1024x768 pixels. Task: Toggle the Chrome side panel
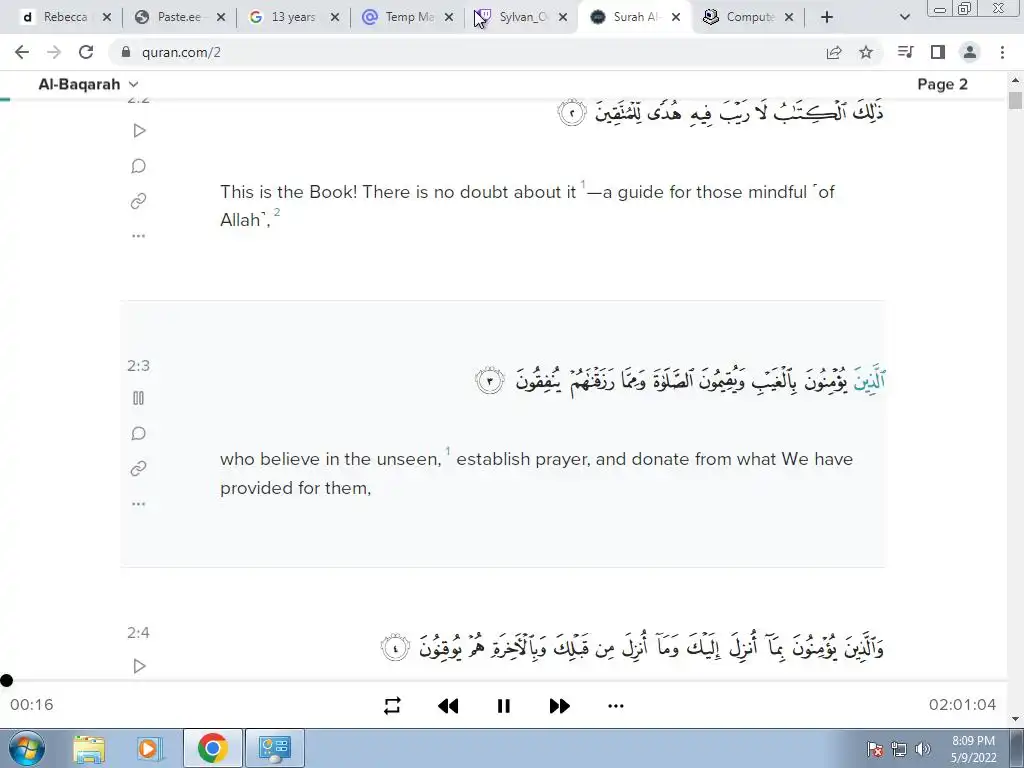(x=938, y=52)
